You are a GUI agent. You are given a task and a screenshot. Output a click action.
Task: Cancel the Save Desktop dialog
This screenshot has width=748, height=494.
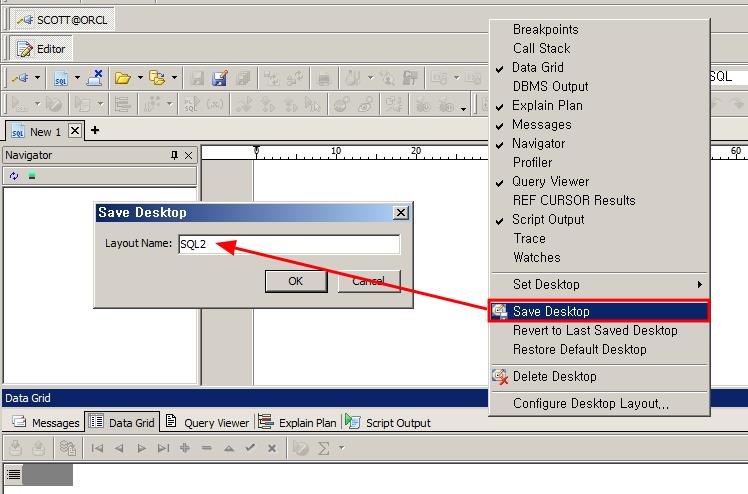click(368, 281)
